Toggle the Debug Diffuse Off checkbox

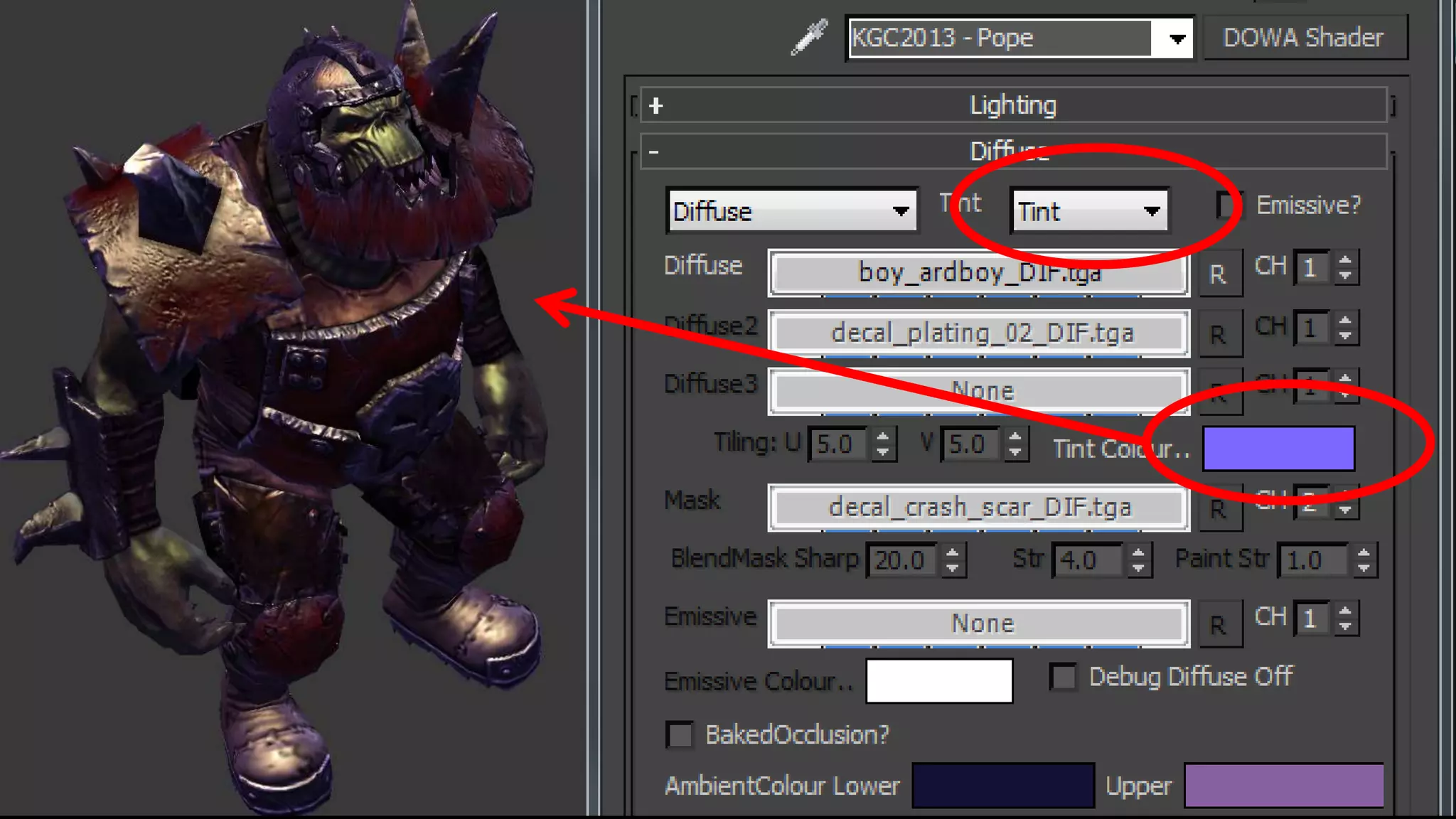pyautogui.click(x=1064, y=677)
